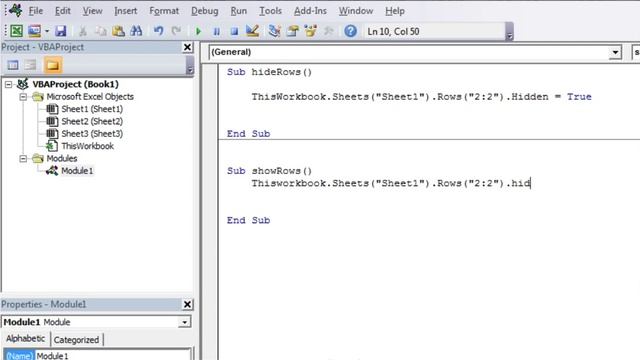Image resolution: width=640 pixels, height=360 pixels.
Task: Run the macro with green play button
Action: tap(198, 31)
